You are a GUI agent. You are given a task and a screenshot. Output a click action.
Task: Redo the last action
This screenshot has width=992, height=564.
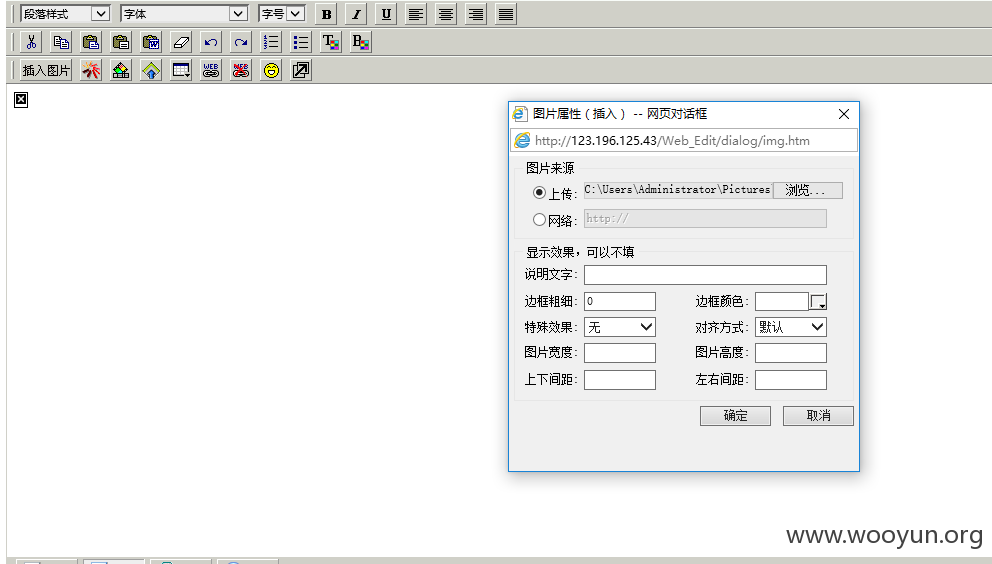point(240,42)
